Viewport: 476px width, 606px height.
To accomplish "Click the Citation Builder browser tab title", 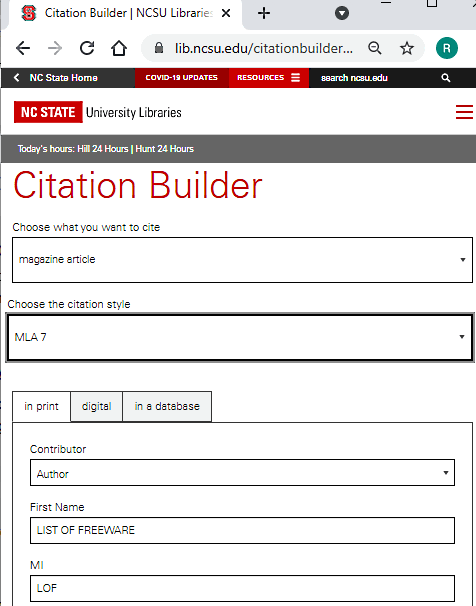I will (129, 13).
